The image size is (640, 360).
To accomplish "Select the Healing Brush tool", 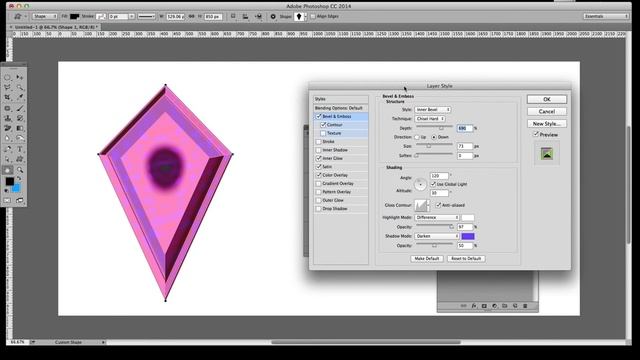I will pyautogui.click(x=8, y=108).
